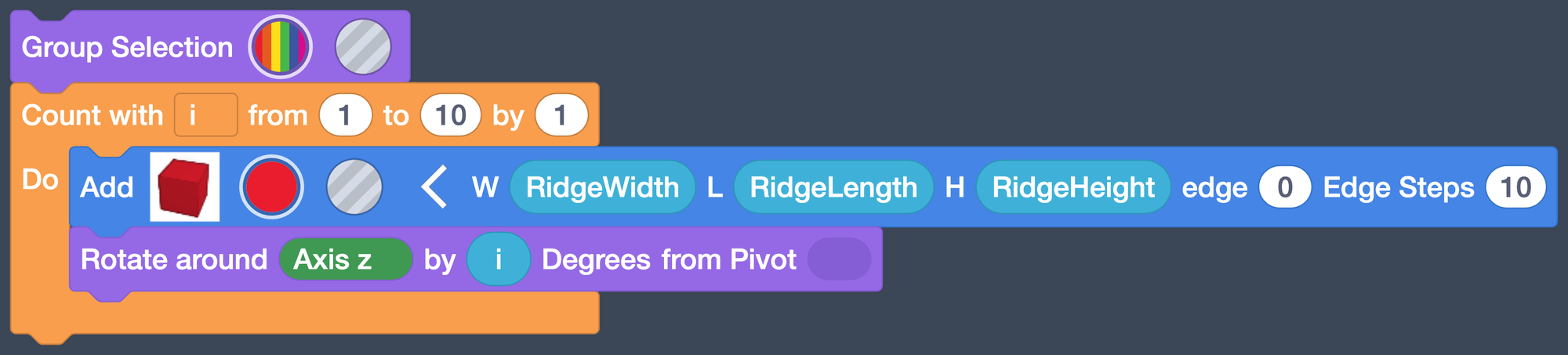Viewport: 1568px width, 355px height.
Task: Collapse the Add block parameters with left arrow
Action: tap(434, 187)
